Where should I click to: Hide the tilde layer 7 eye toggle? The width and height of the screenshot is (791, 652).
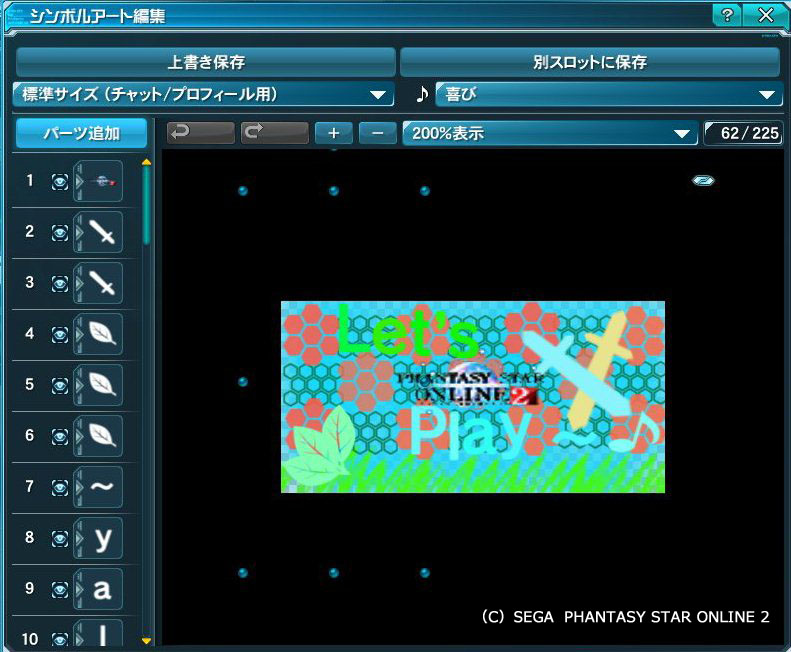[x=60, y=487]
